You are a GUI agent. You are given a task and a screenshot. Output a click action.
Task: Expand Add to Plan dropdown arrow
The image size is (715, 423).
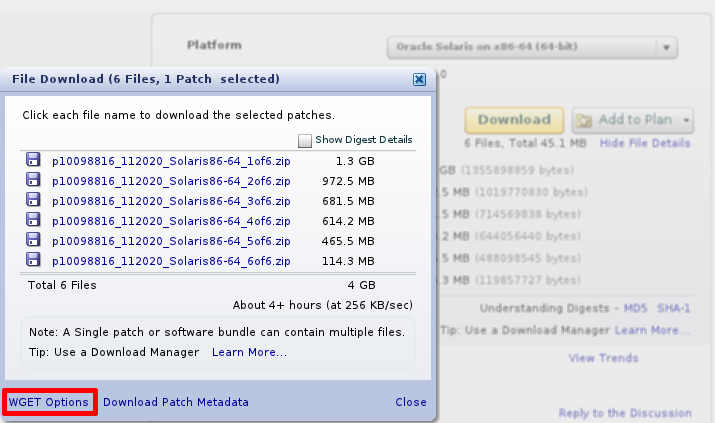point(686,120)
